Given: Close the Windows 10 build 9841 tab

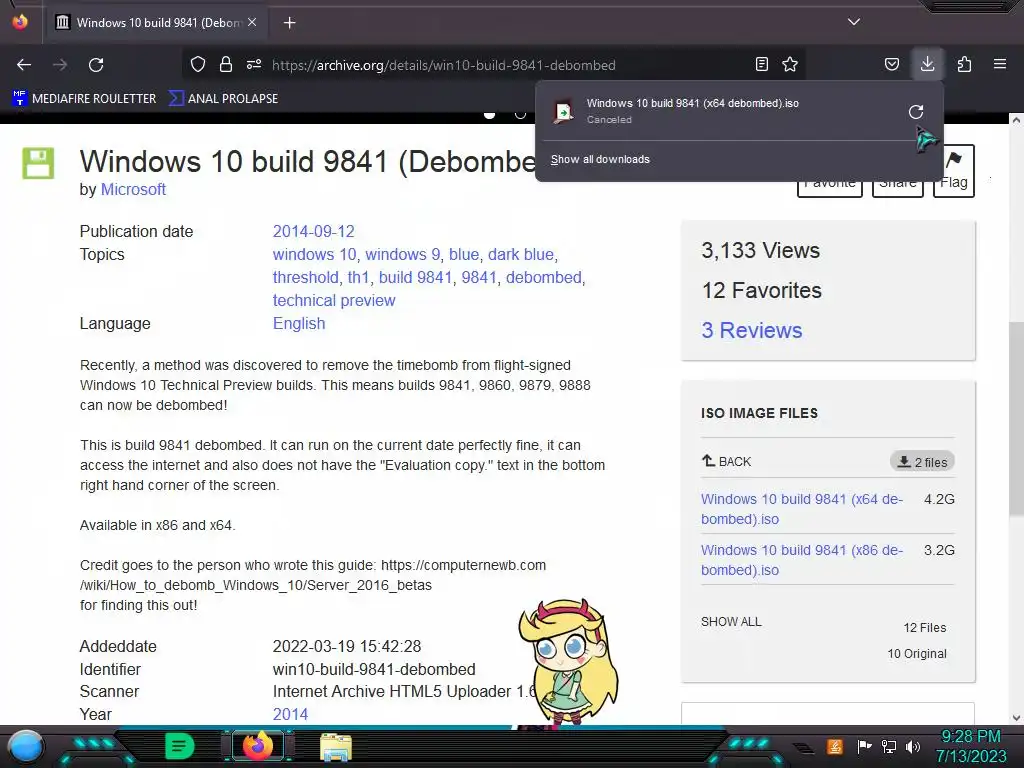Looking at the screenshot, I should [x=252, y=22].
